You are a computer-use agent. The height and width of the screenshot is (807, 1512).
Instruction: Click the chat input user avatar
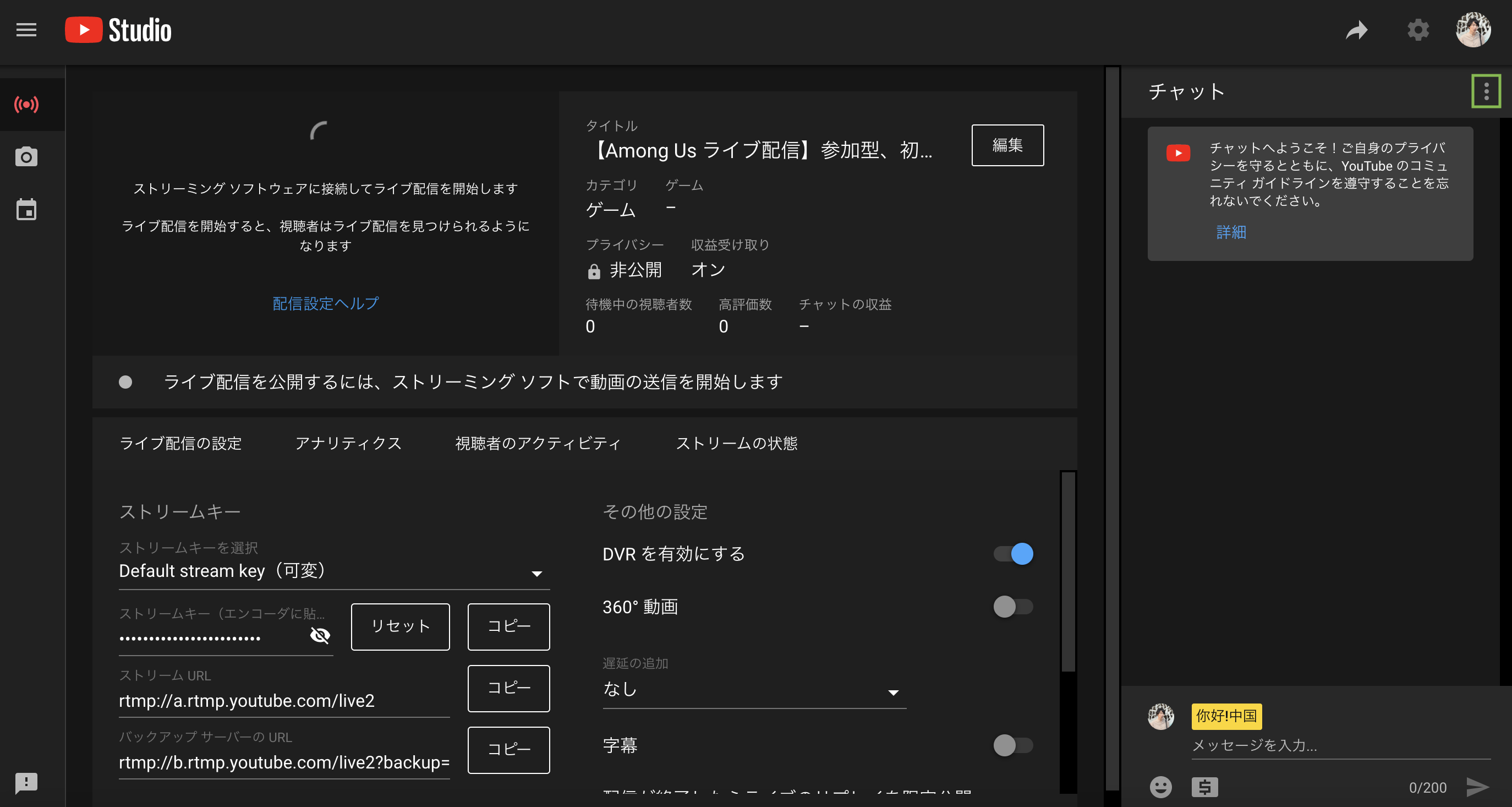(x=1160, y=717)
